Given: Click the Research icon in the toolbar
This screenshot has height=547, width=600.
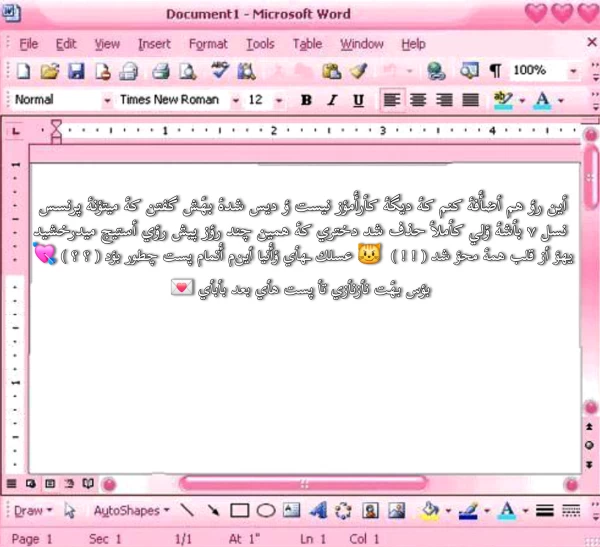Looking at the screenshot, I should (x=246, y=72).
